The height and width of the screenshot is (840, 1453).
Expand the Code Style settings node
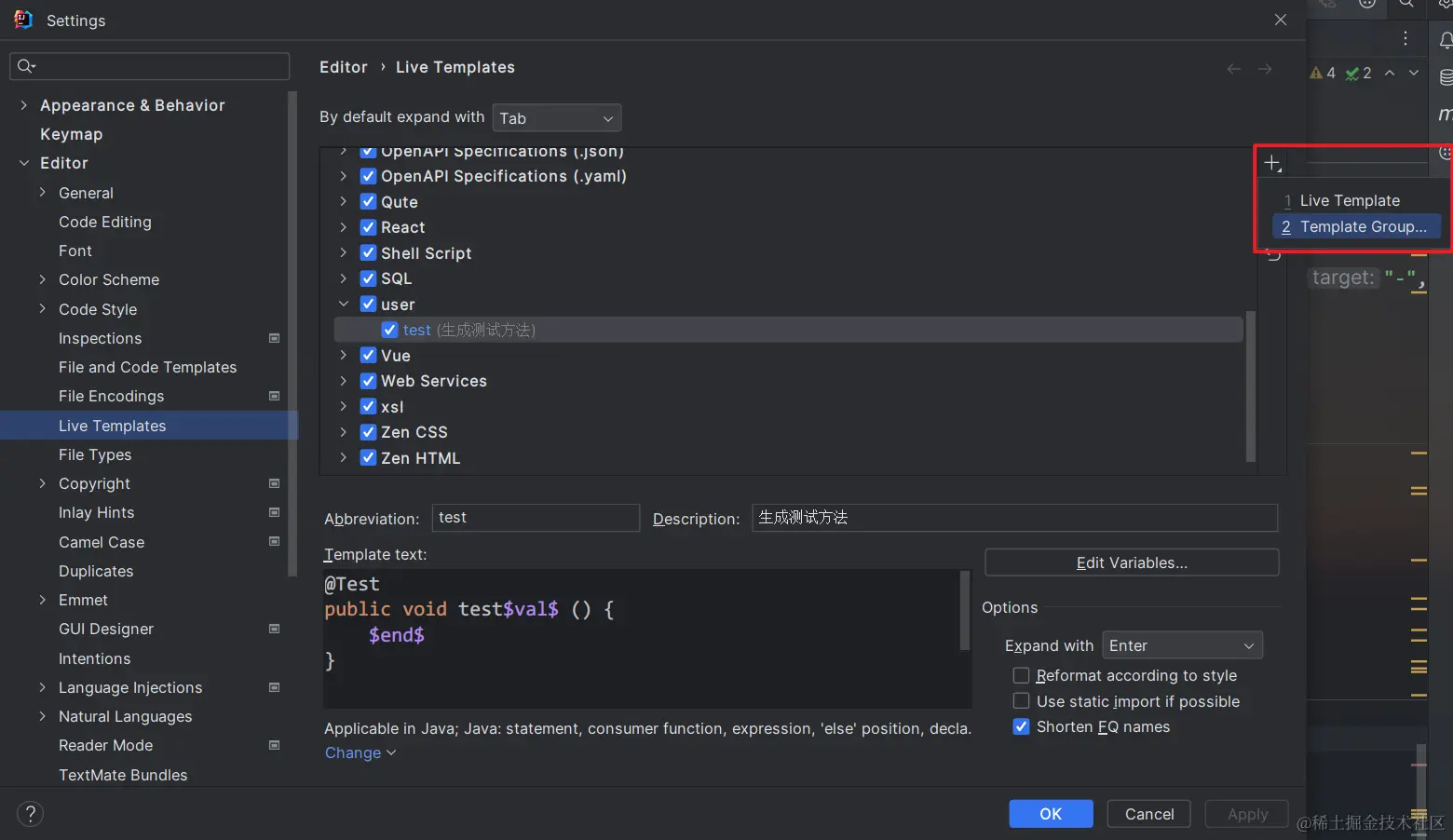point(43,308)
